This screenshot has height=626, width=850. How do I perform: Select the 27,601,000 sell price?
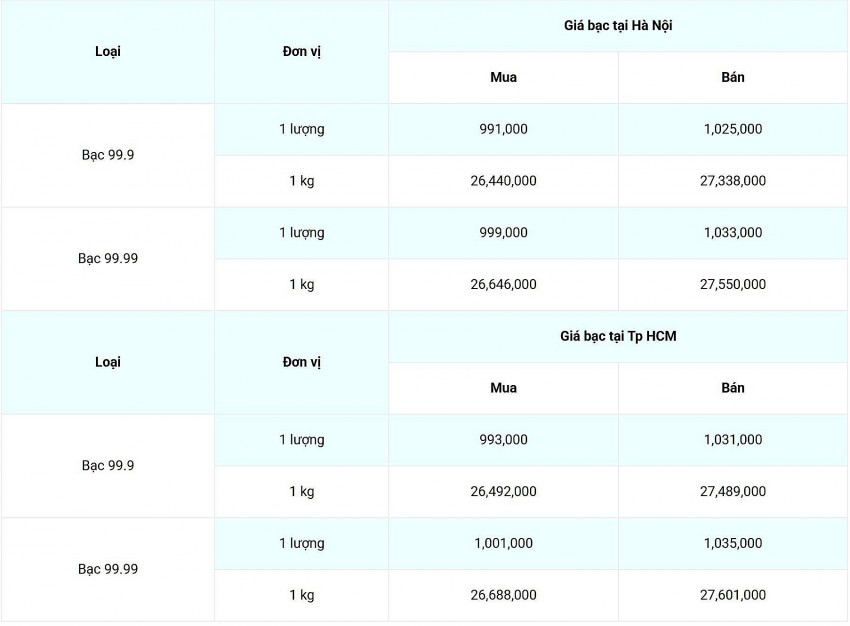[732, 595]
